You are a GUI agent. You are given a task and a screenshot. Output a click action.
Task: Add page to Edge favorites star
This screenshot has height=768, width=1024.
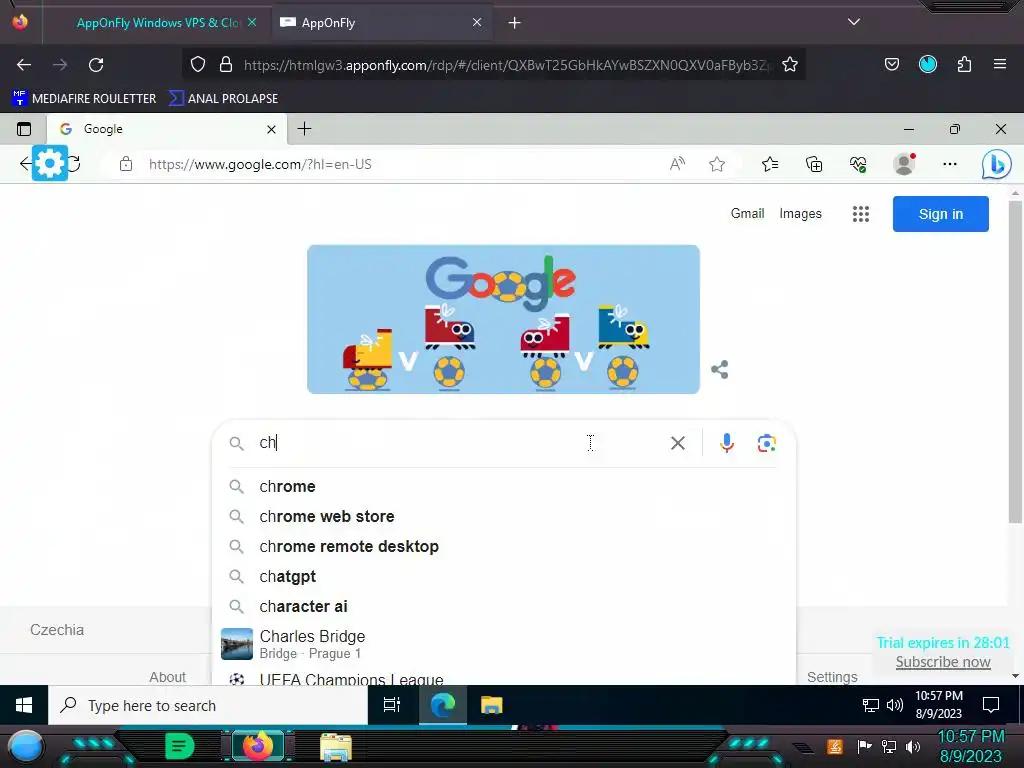pos(717,164)
